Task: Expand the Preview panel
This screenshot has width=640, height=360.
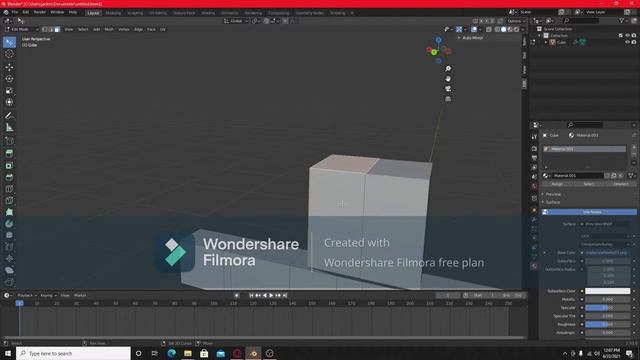Action: [x=553, y=194]
